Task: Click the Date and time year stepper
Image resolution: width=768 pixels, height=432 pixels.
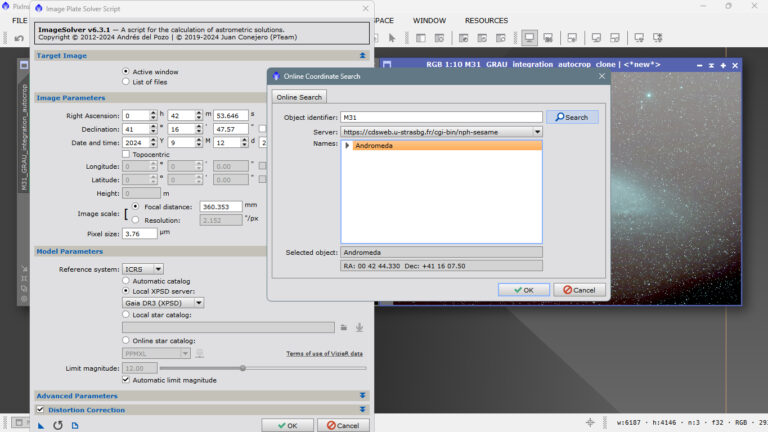Action: tap(153, 143)
